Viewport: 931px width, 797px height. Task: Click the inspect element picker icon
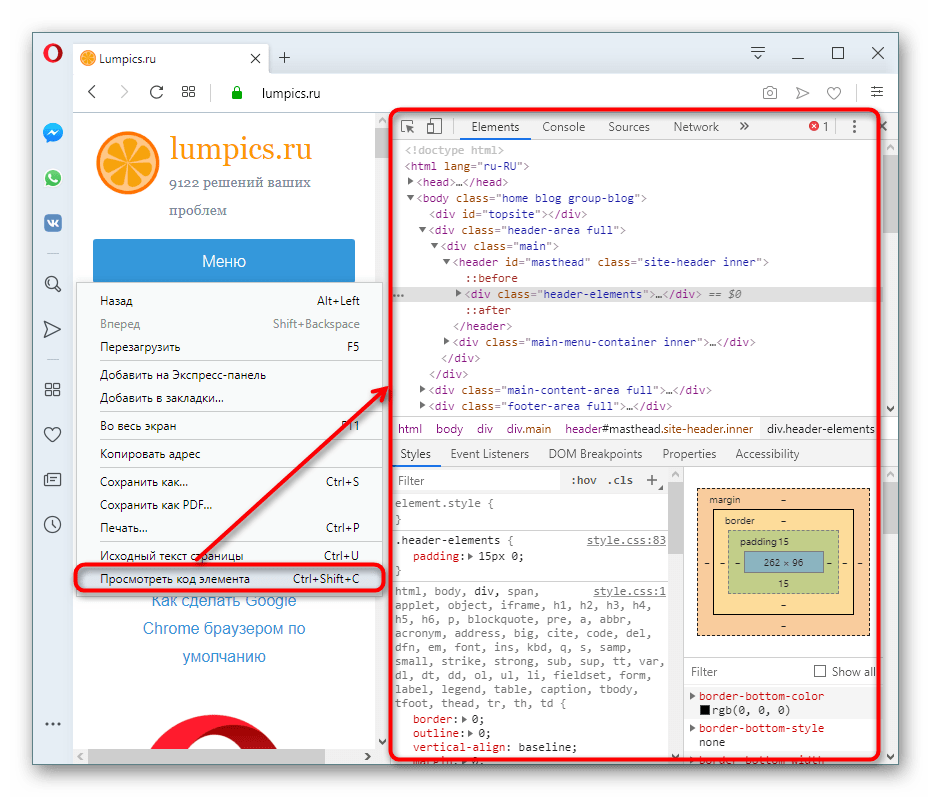click(408, 127)
